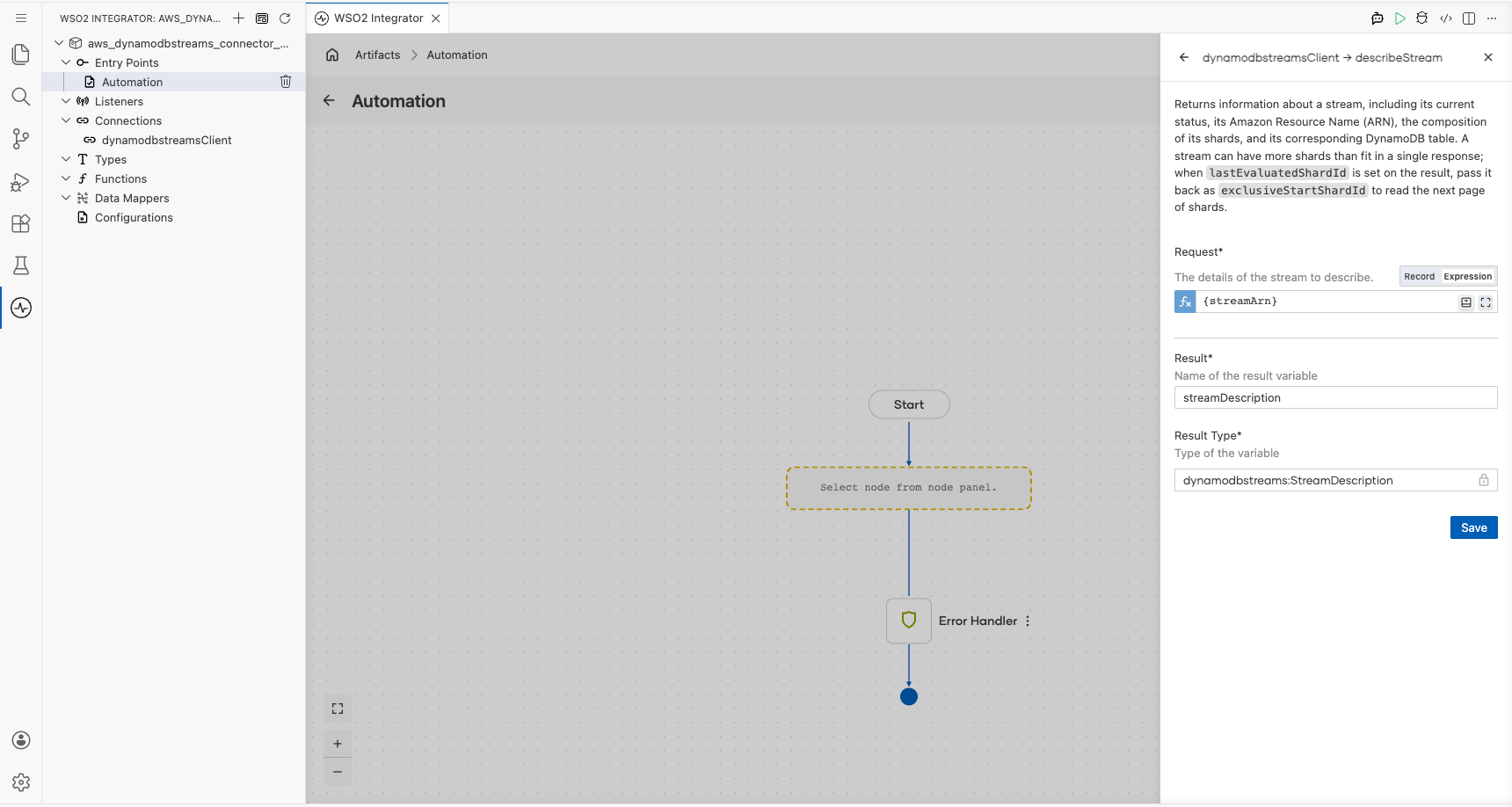1512x807 pixels.
Task: Save the describeStream configuration
Action: tap(1474, 527)
